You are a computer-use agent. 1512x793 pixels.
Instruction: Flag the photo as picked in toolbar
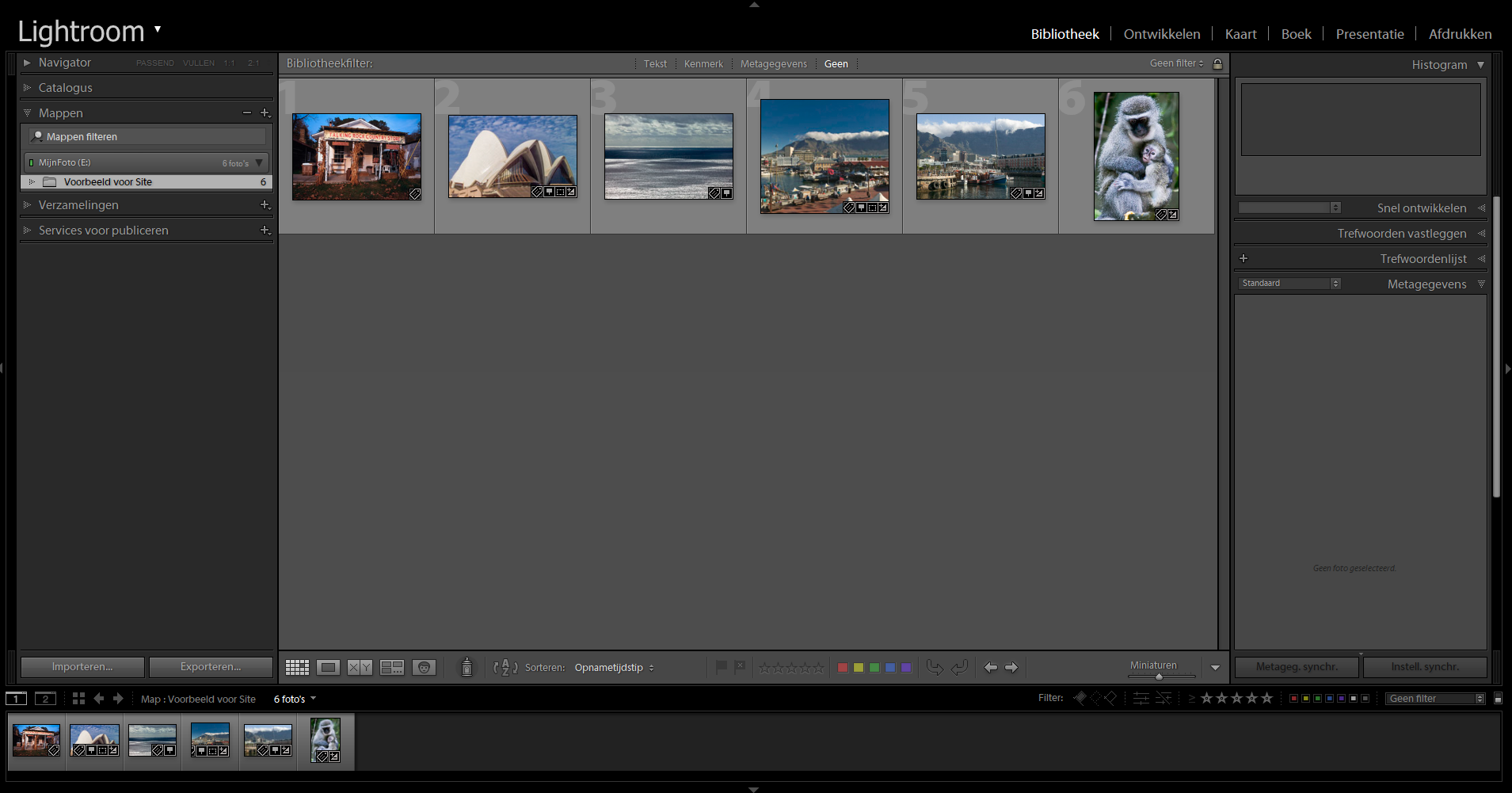pyautogui.click(x=721, y=668)
